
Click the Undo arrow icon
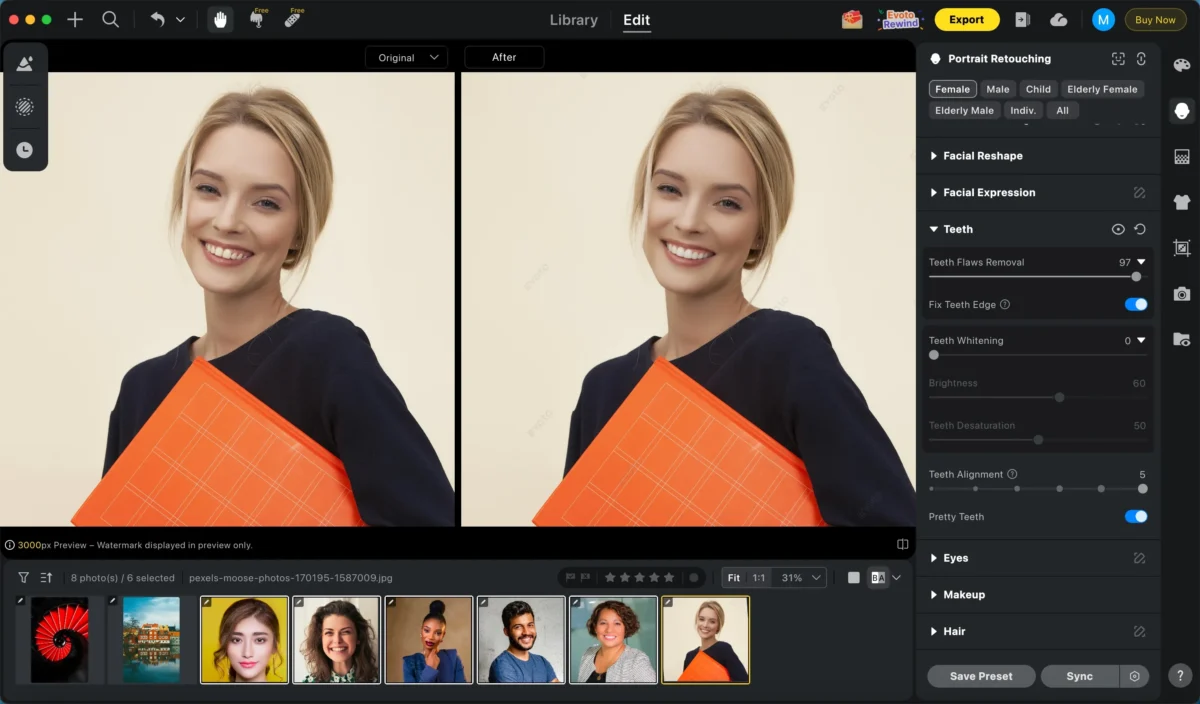157,19
